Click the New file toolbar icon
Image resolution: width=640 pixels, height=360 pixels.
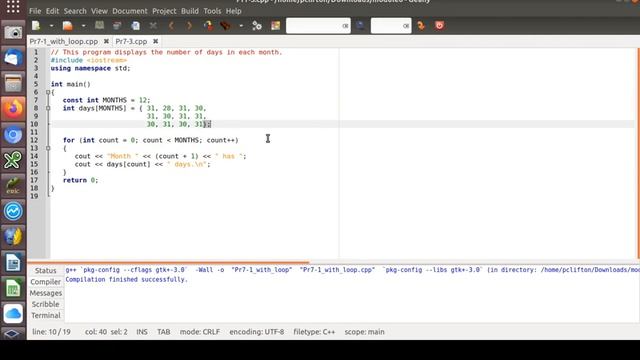(x=36, y=26)
